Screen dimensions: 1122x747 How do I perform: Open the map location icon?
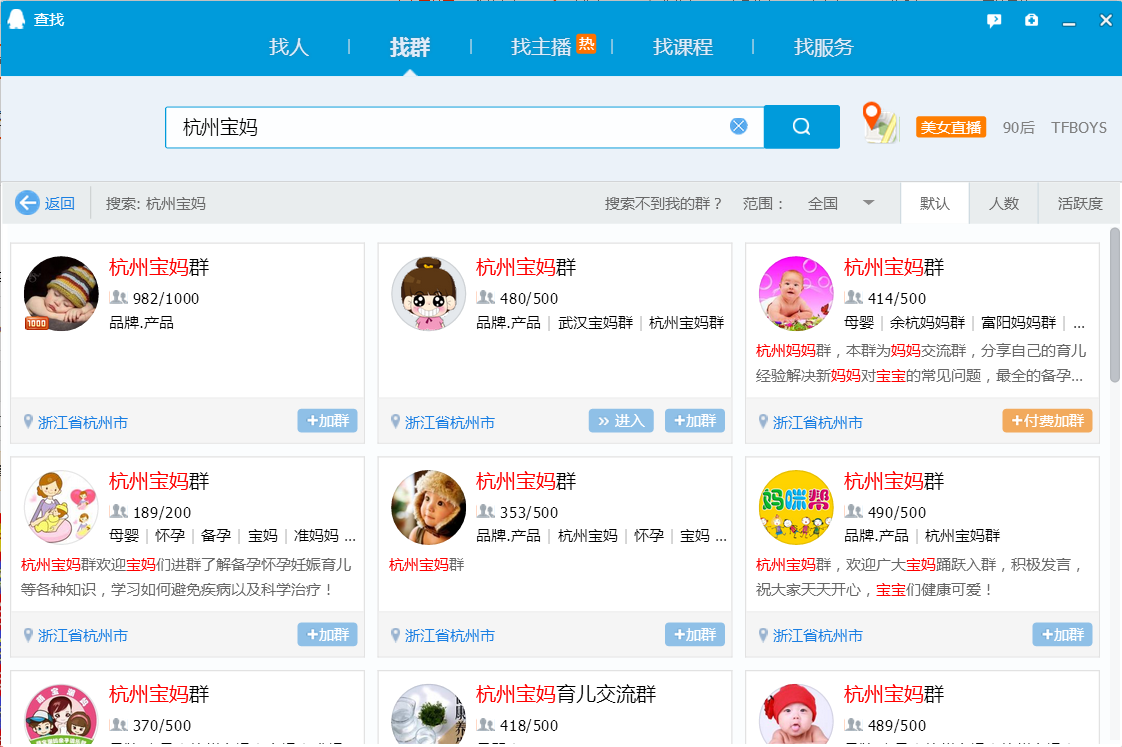tap(879, 123)
